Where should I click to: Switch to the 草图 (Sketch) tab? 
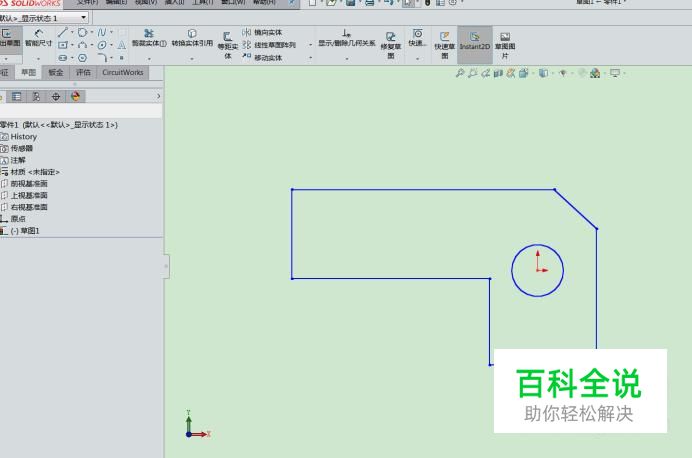click(x=28, y=72)
